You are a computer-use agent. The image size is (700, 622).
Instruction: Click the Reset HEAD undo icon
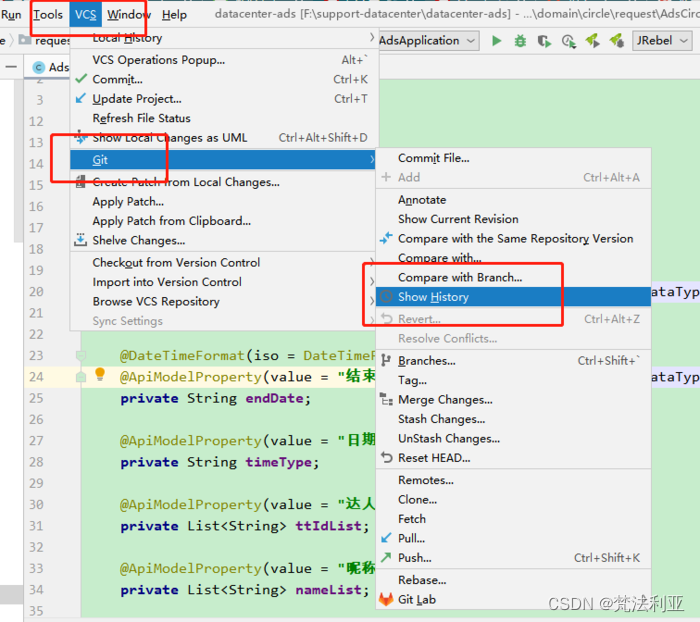click(386, 458)
